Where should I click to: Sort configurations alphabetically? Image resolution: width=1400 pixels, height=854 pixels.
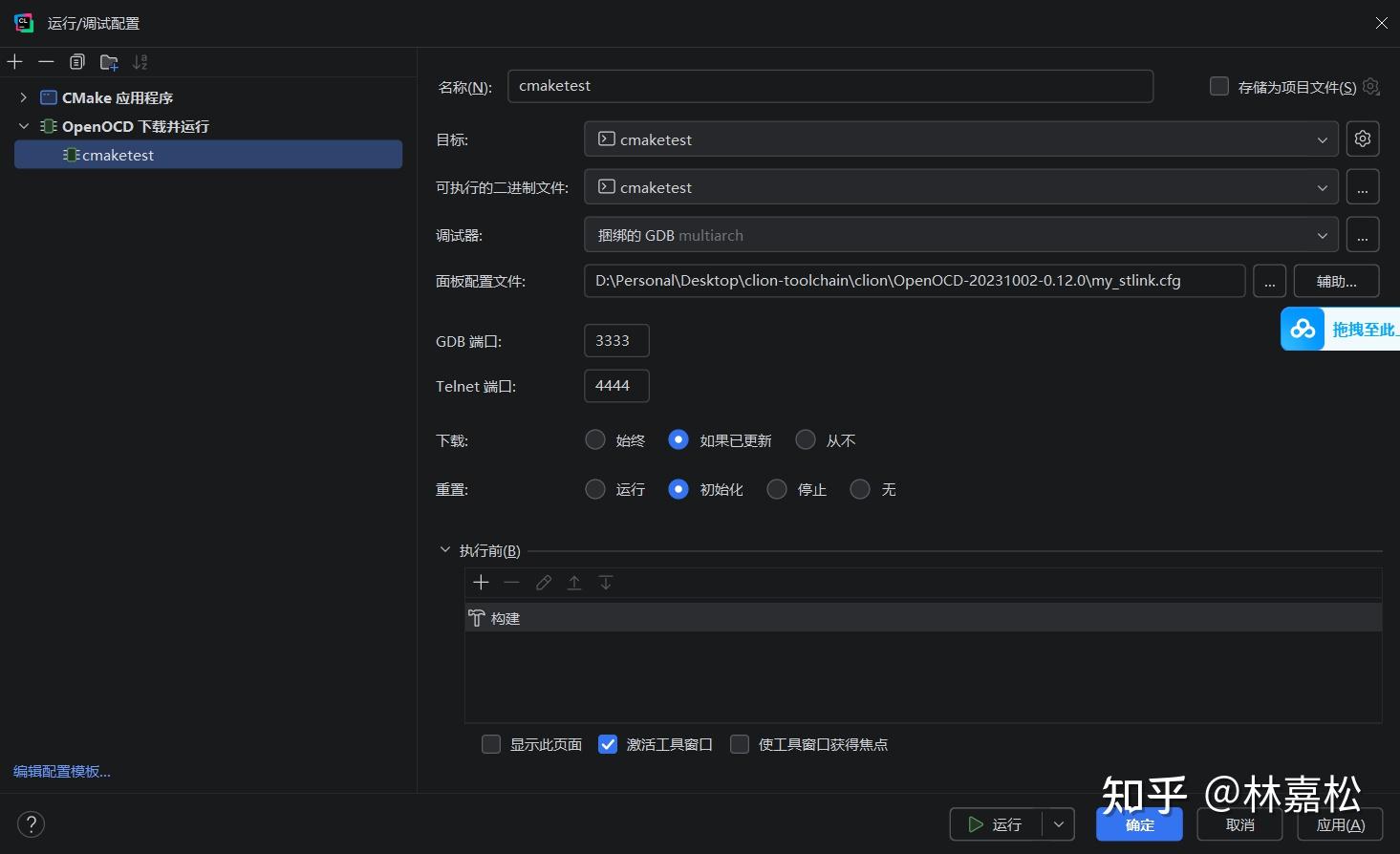click(x=140, y=62)
